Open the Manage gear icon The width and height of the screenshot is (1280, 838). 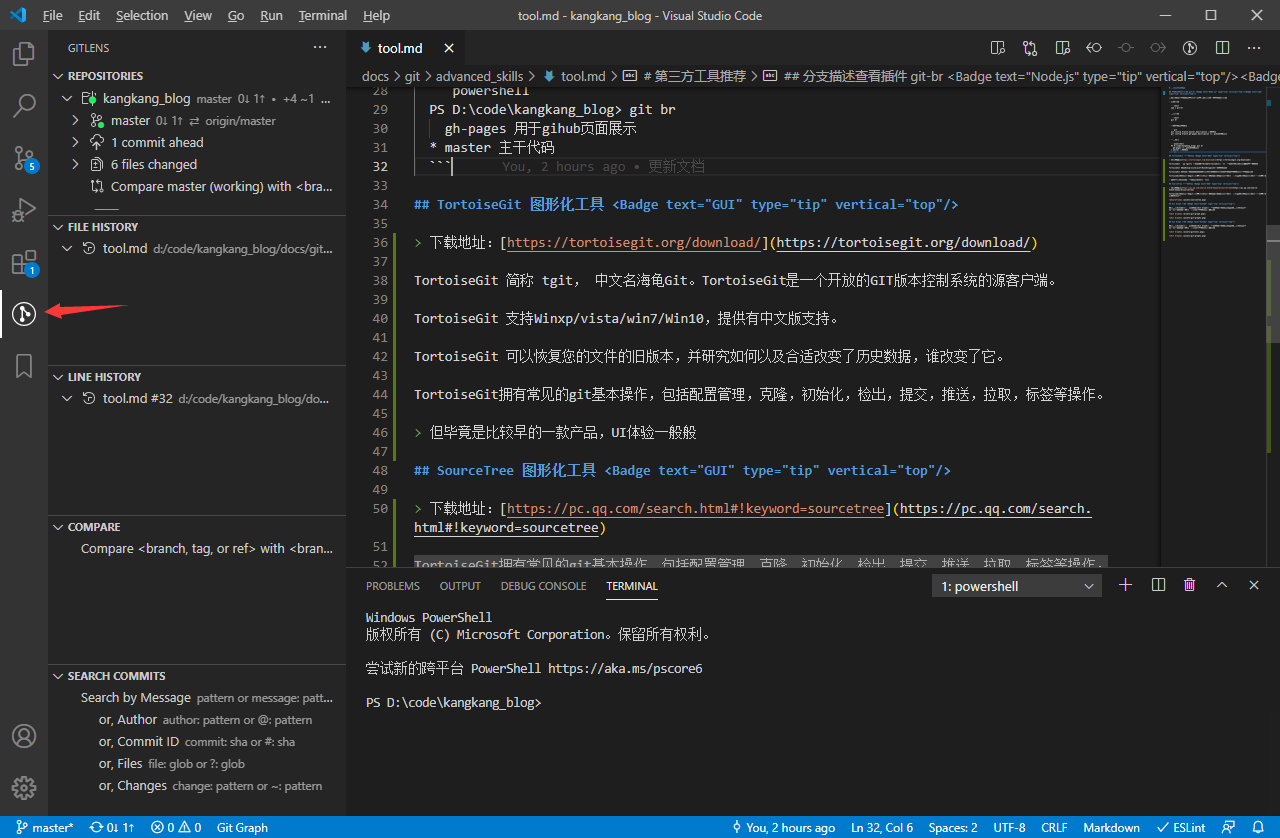pyautogui.click(x=24, y=788)
